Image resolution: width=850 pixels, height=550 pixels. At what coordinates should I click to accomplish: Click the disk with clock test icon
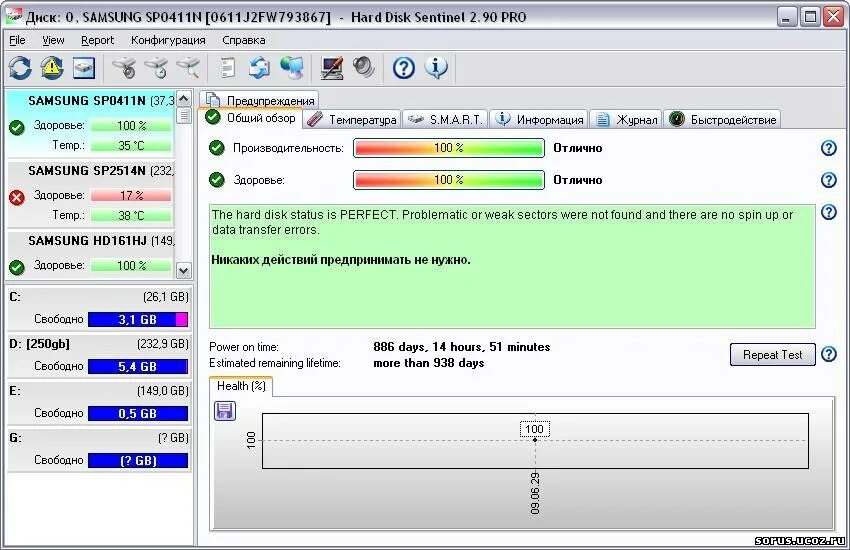tap(156, 68)
